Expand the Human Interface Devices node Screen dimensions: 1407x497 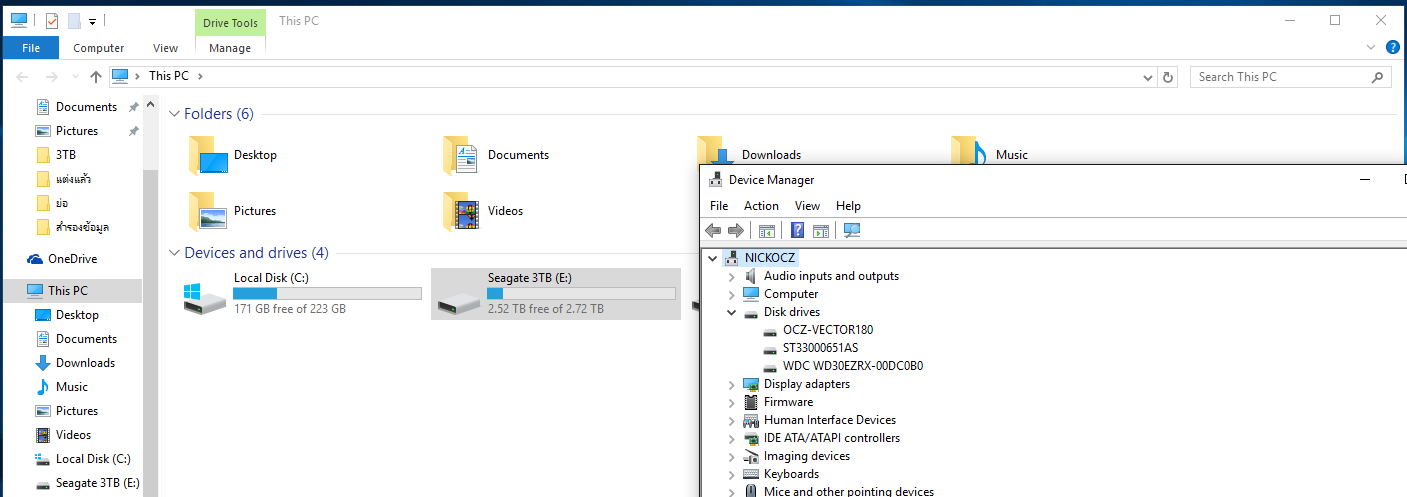[x=732, y=420]
